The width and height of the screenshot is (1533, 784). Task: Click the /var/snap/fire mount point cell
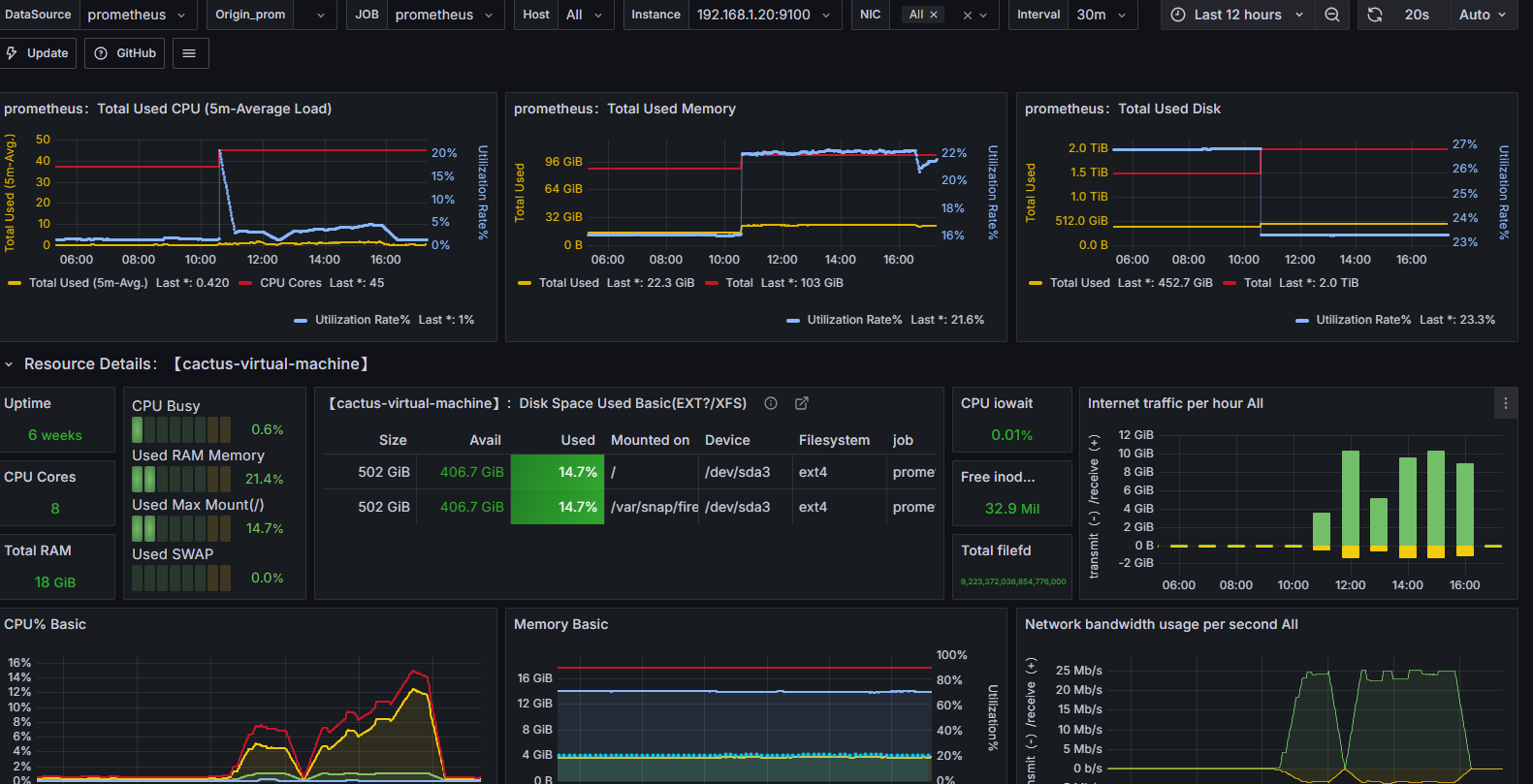click(x=654, y=507)
